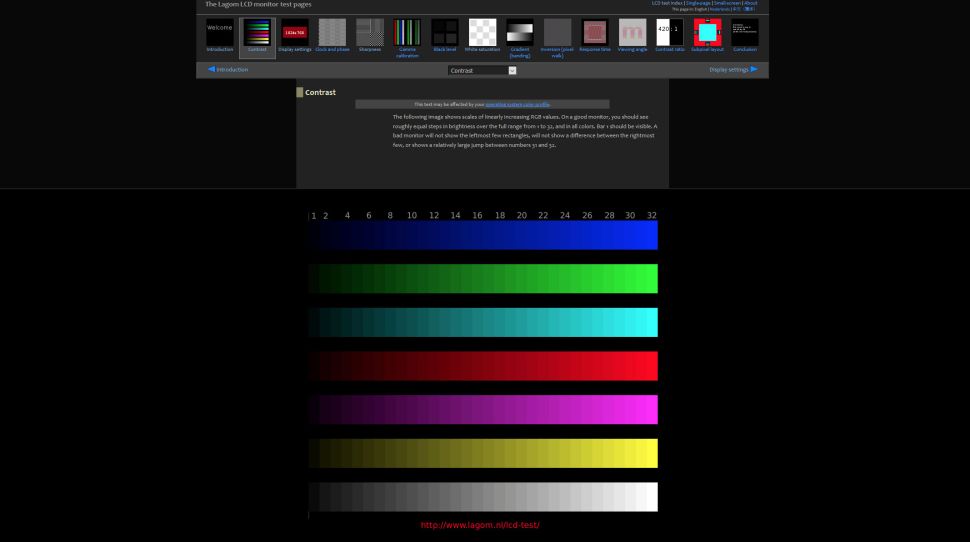Open the Conclusion page thumbnail

[745, 32]
